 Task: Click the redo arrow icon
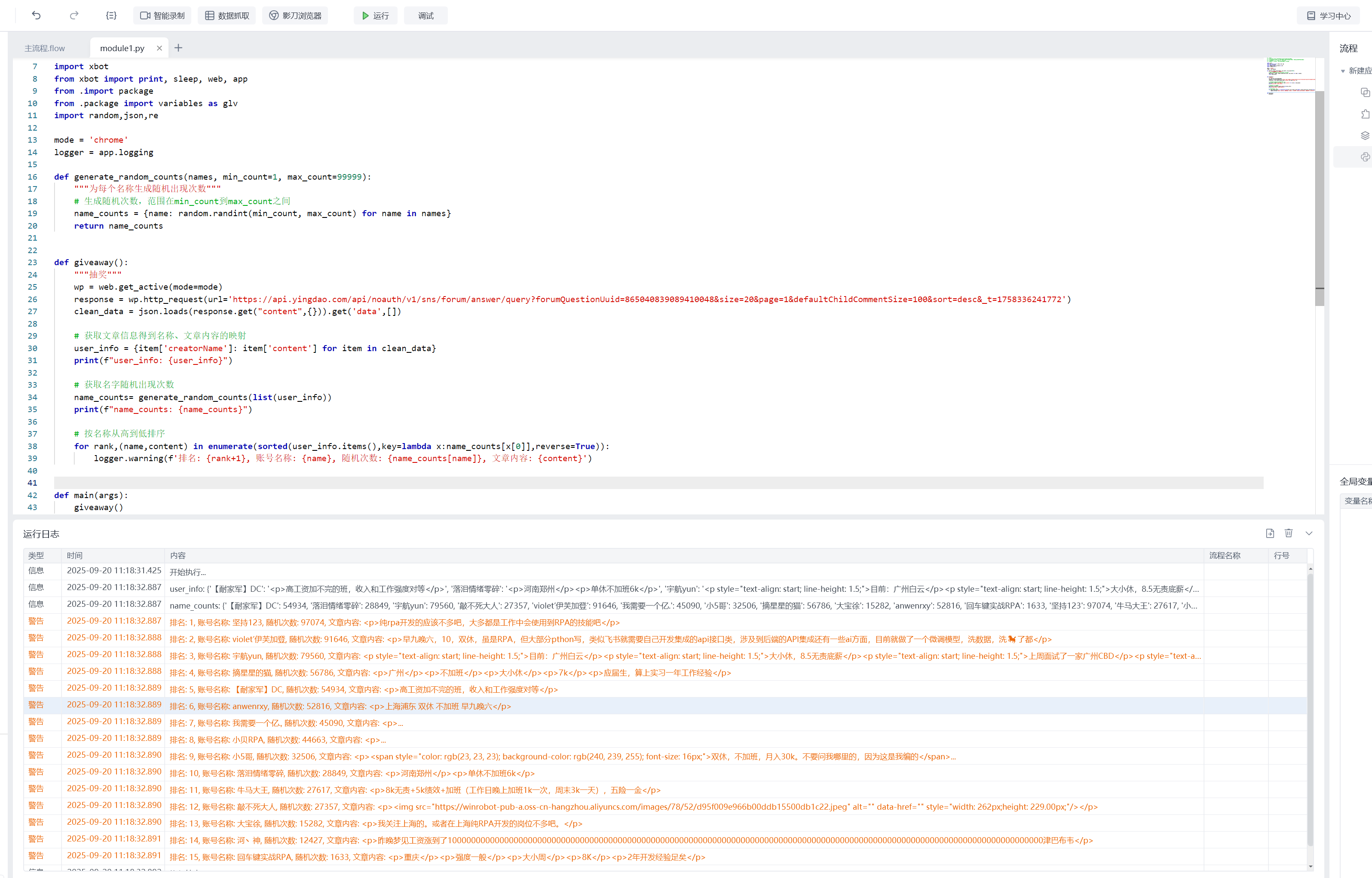(x=74, y=15)
